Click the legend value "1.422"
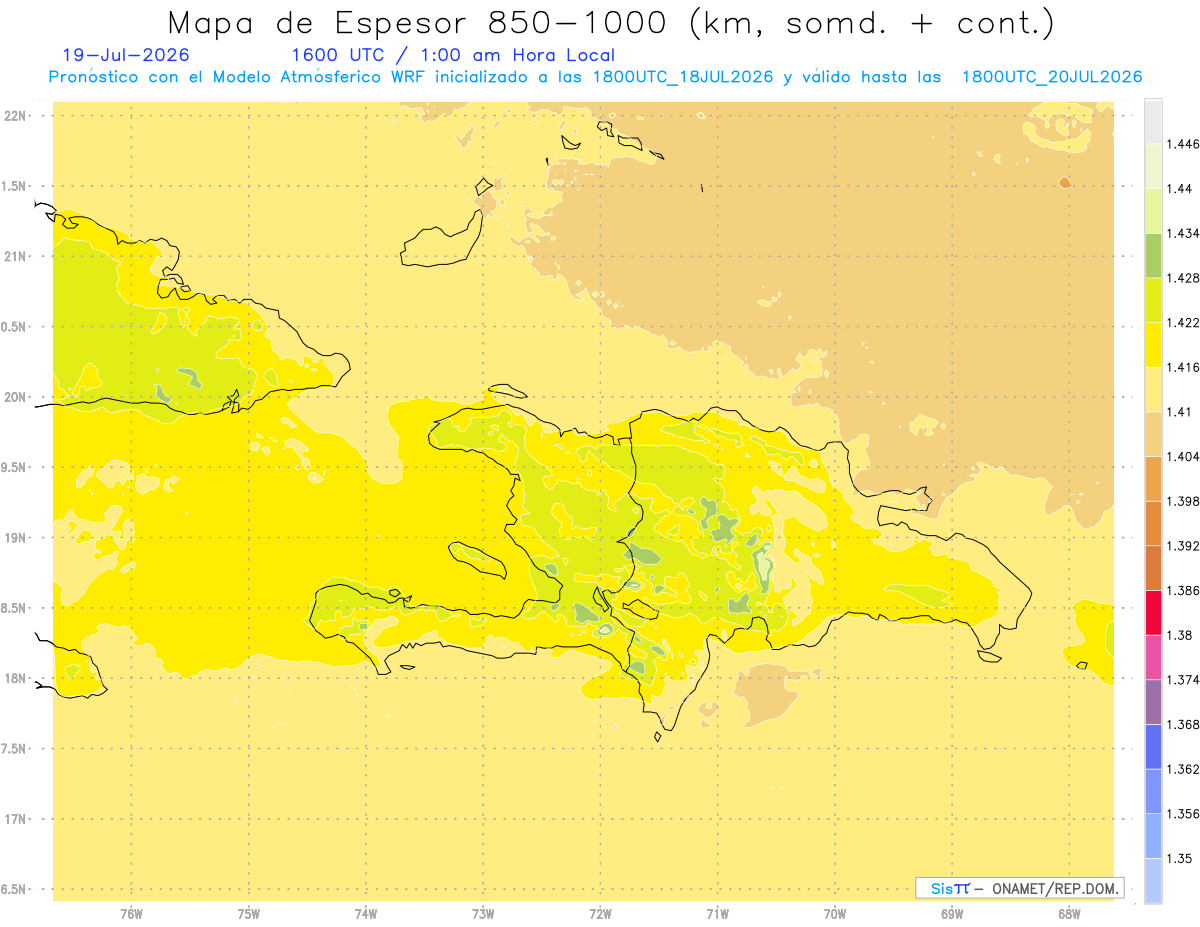The height and width of the screenshot is (927, 1200). [1183, 323]
